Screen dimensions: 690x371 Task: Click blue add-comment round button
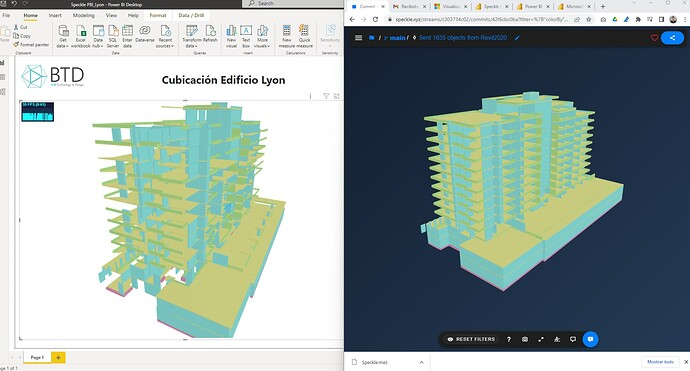pyautogui.click(x=591, y=339)
